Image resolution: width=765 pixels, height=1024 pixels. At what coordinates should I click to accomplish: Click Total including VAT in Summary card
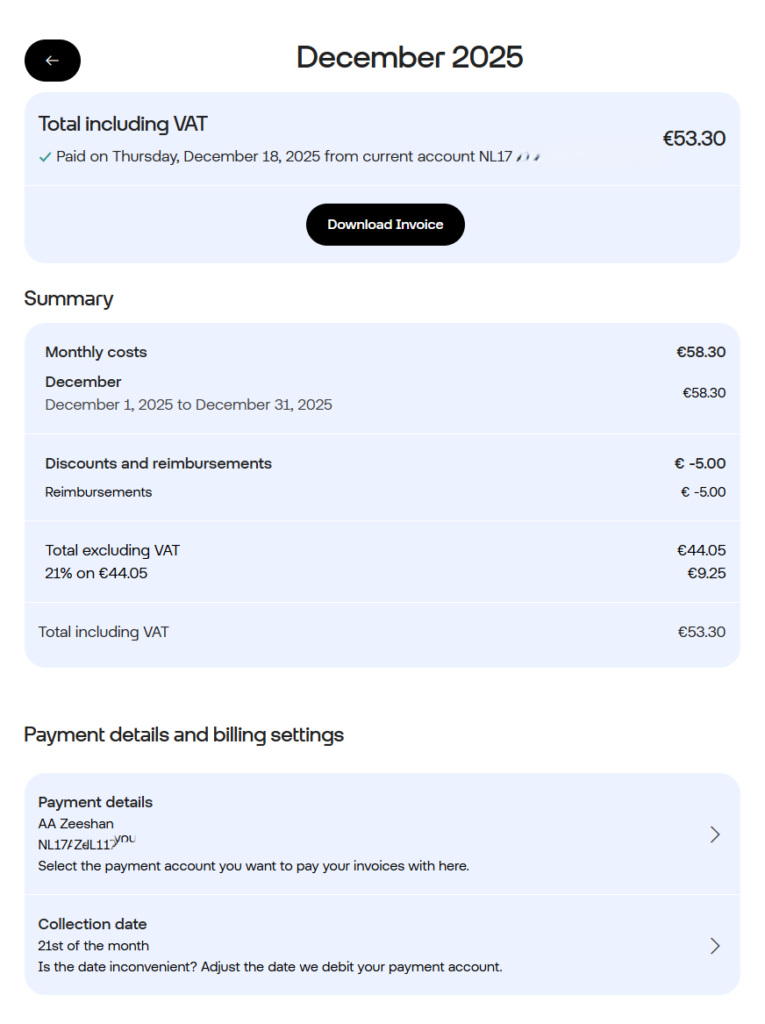[x=103, y=632]
